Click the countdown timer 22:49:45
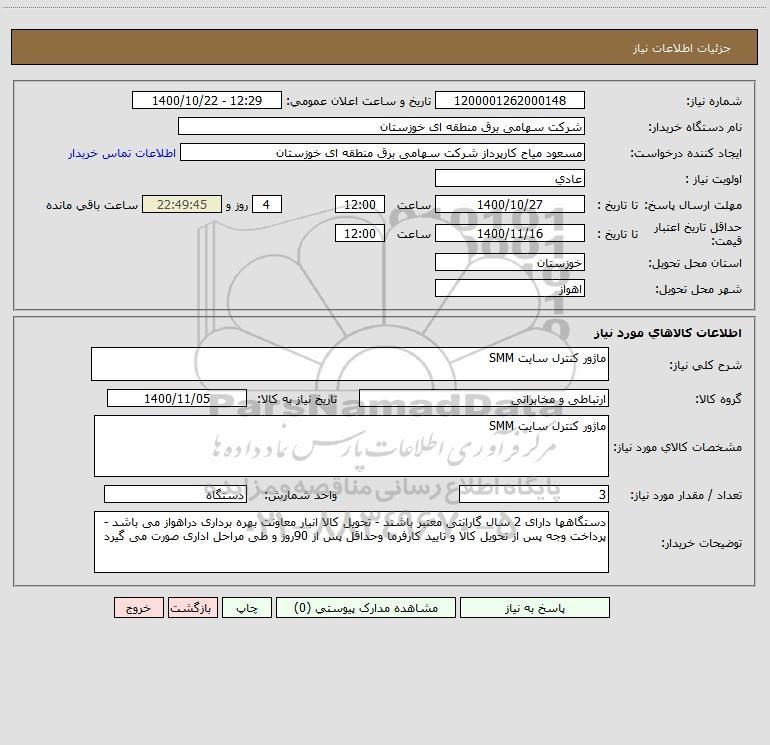 click(x=182, y=204)
